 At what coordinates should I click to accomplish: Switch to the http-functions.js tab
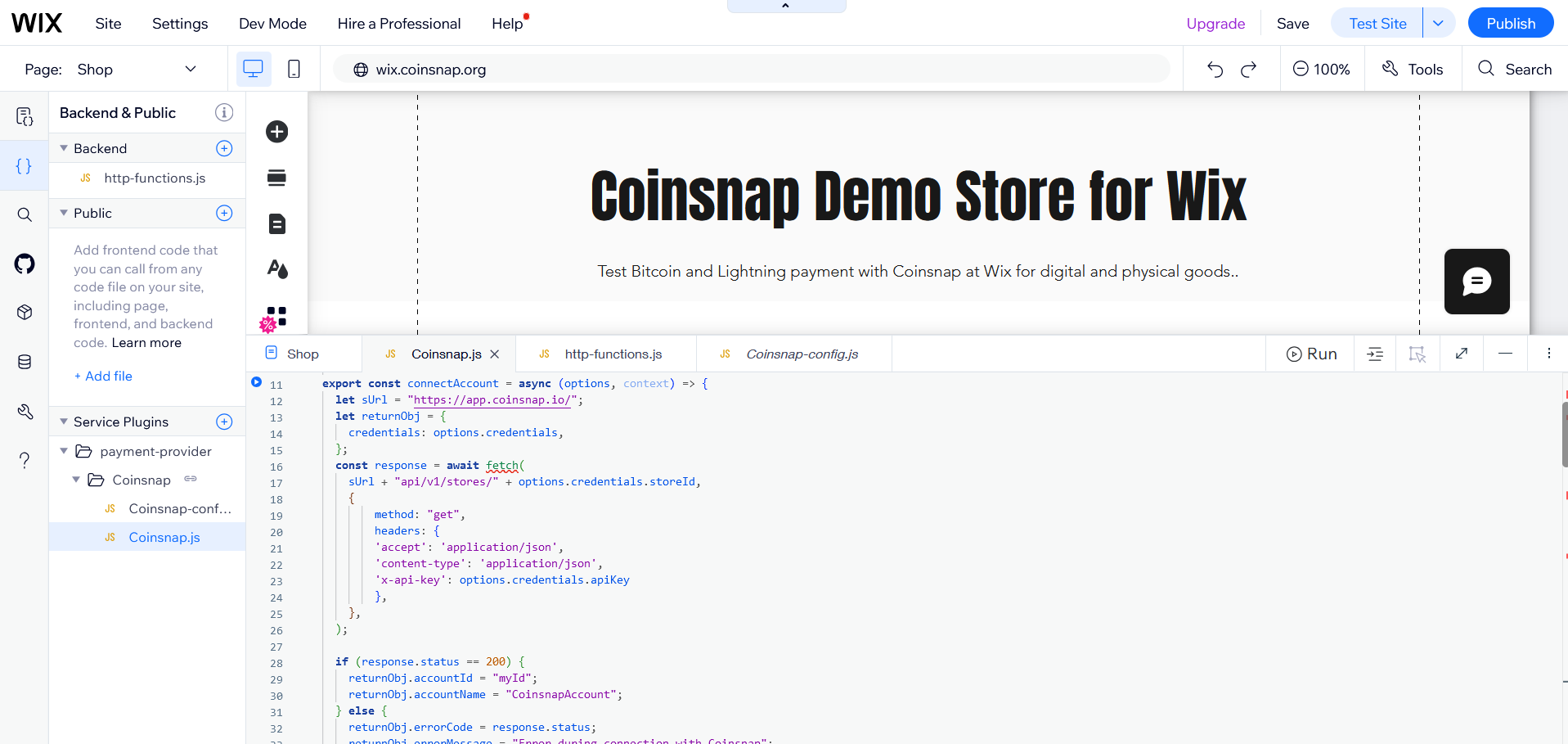(613, 354)
